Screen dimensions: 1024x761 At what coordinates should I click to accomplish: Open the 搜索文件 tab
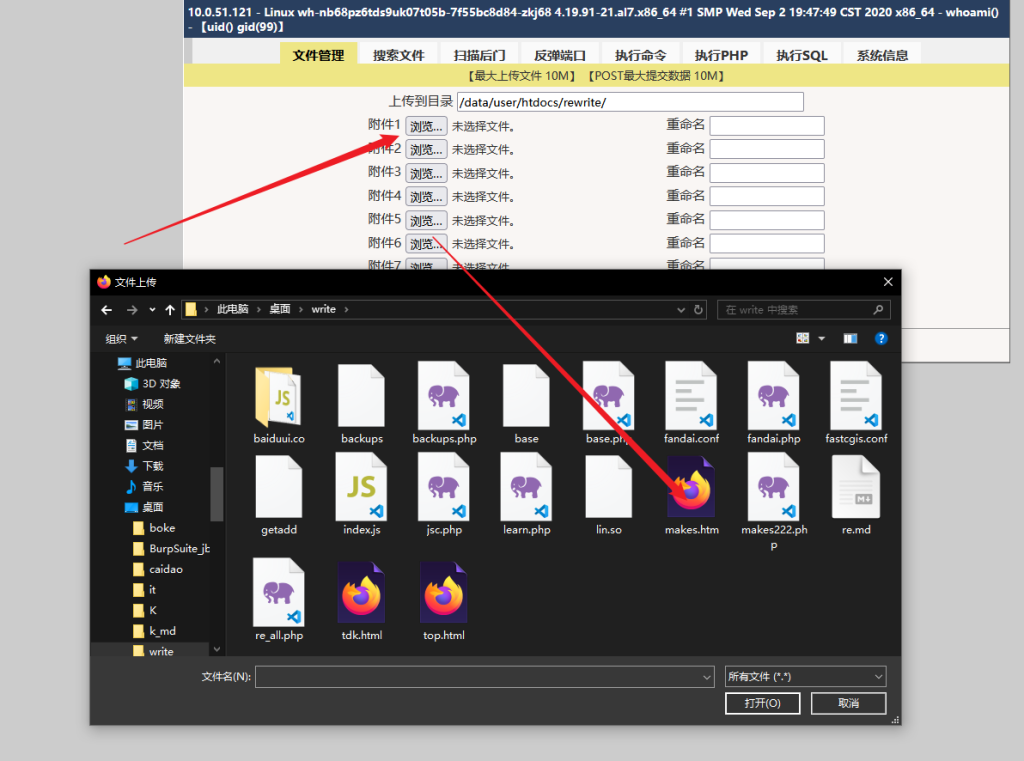(x=399, y=55)
